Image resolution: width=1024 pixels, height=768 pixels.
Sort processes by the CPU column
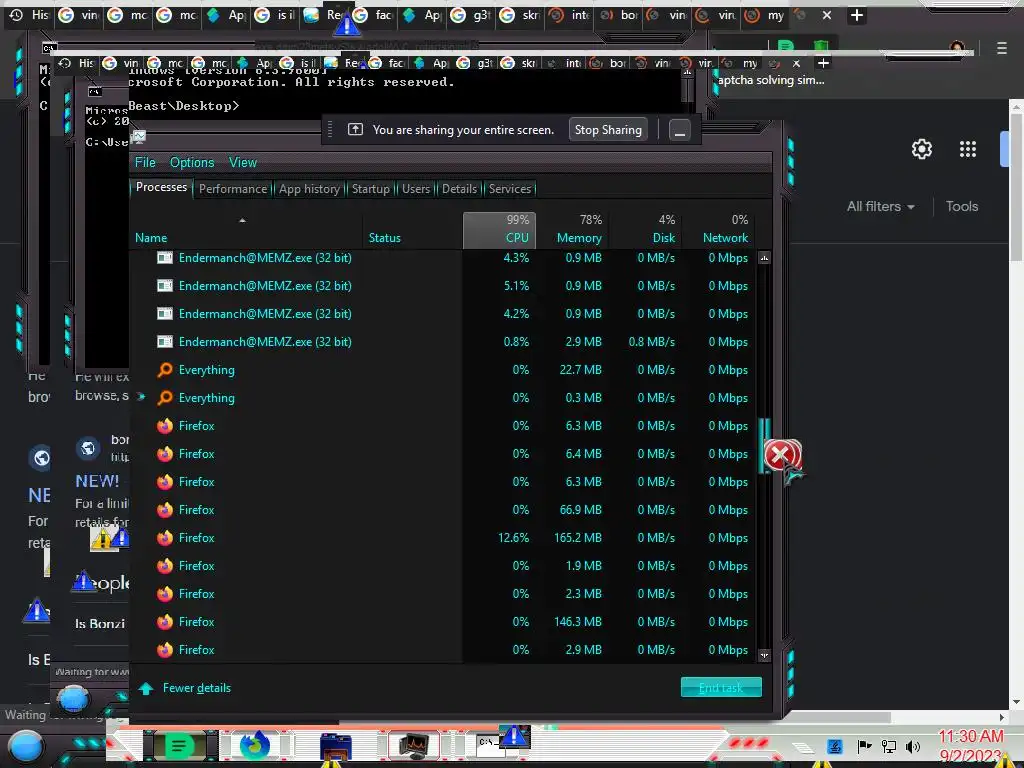point(500,230)
